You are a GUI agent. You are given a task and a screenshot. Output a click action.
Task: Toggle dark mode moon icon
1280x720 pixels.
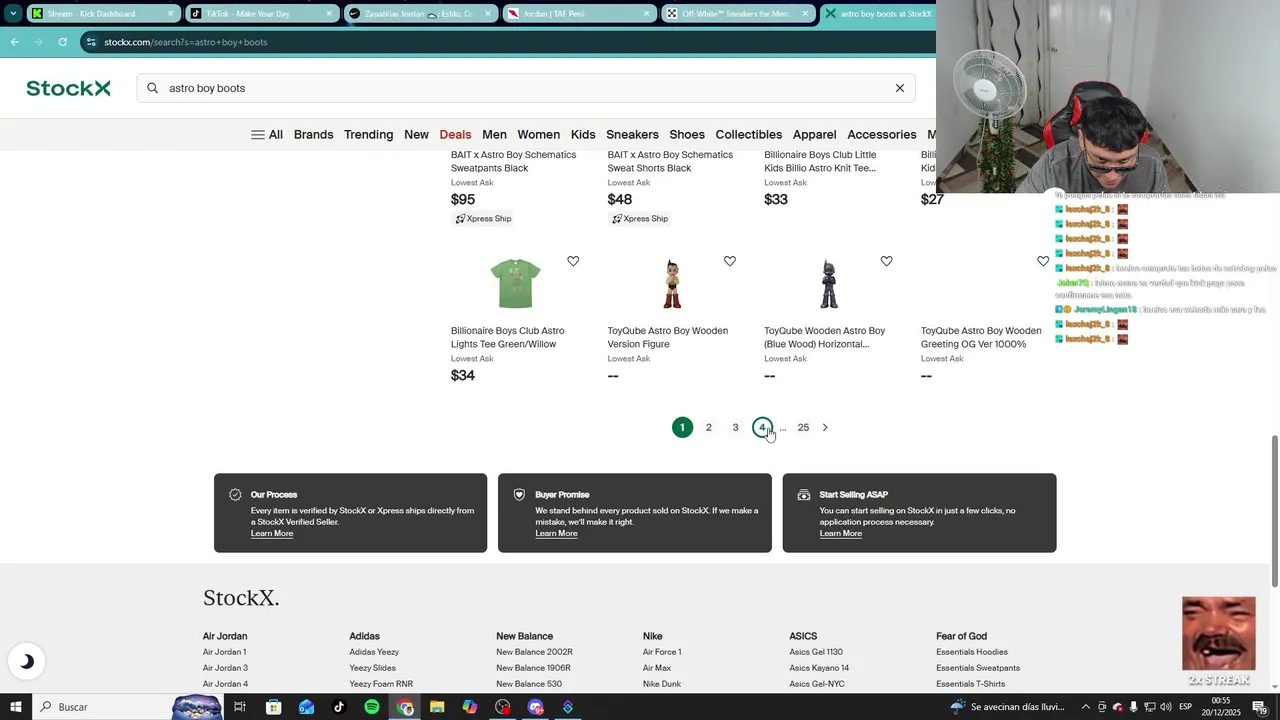(x=27, y=661)
